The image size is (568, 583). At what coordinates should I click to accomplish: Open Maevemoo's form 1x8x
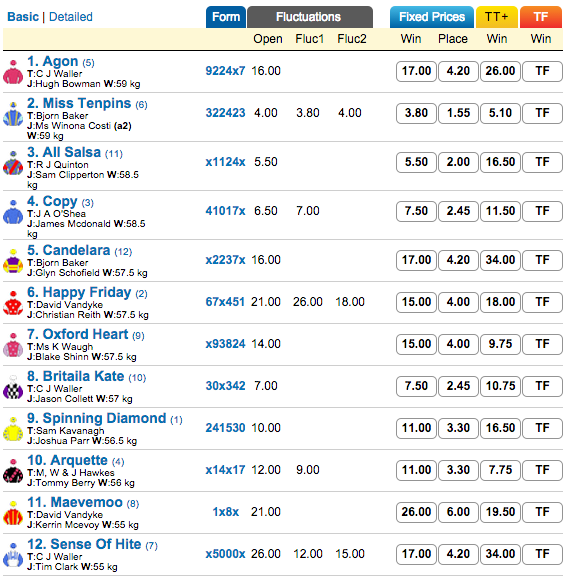225,512
